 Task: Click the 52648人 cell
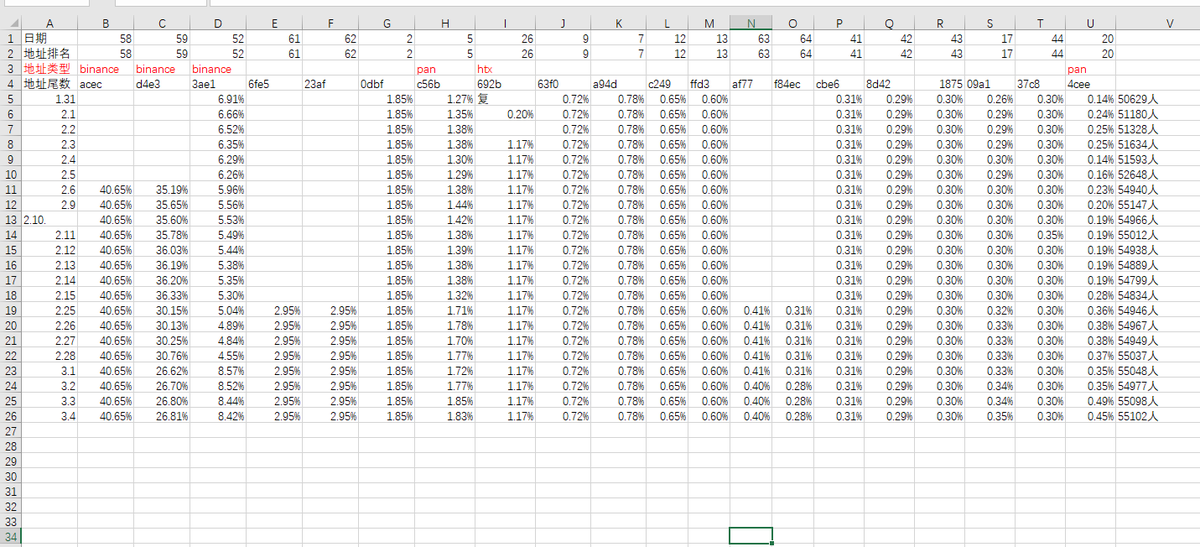pos(1159,174)
